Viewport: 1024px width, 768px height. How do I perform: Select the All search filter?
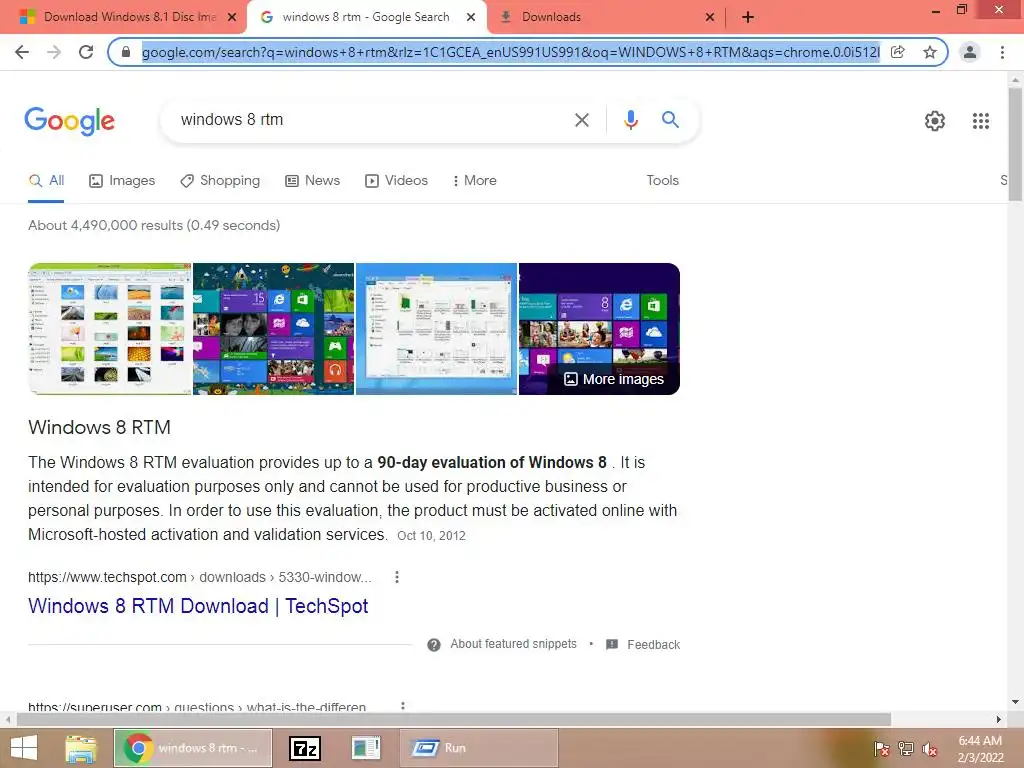(46, 181)
